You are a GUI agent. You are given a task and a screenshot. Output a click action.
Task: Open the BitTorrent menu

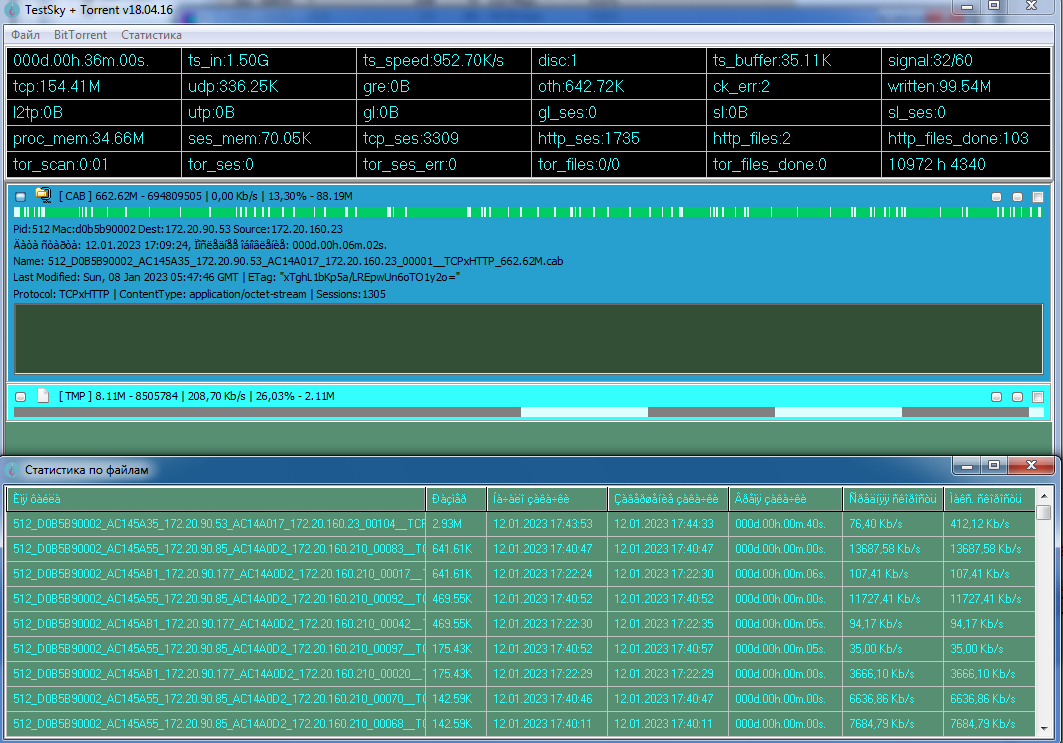tap(79, 35)
